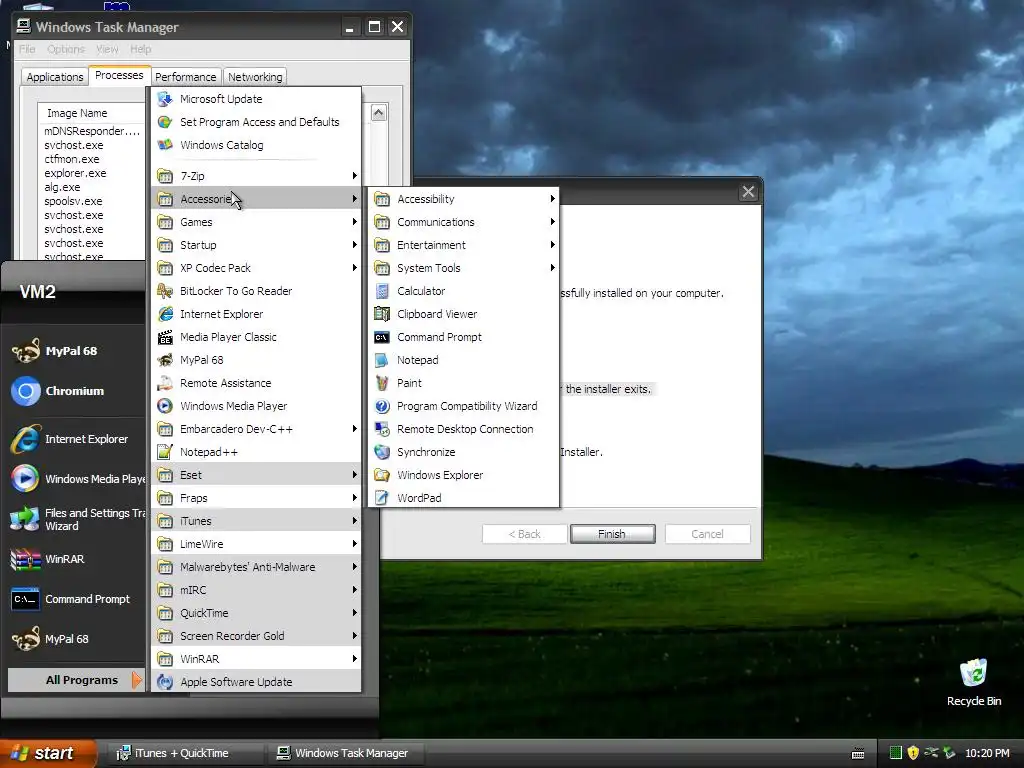Click All Programs in Start menu
1024x768 pixels.
coord(75,680)
